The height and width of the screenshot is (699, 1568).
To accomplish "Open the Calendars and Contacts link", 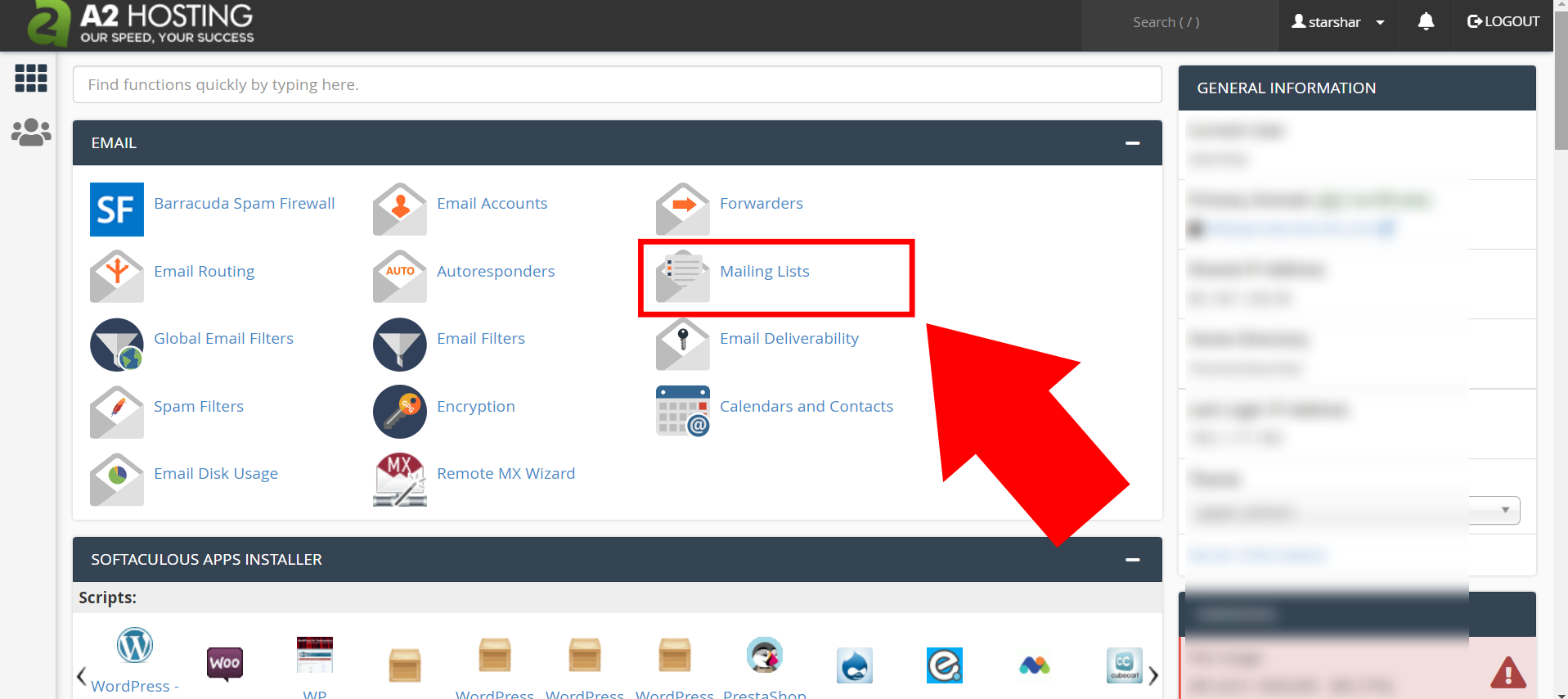I will click(x=806, y=406).
